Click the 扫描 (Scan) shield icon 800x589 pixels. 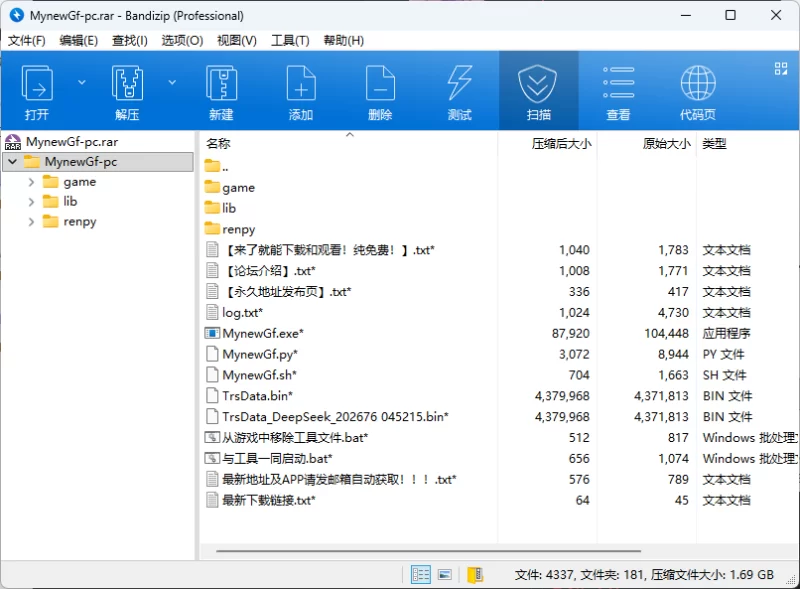538,83
